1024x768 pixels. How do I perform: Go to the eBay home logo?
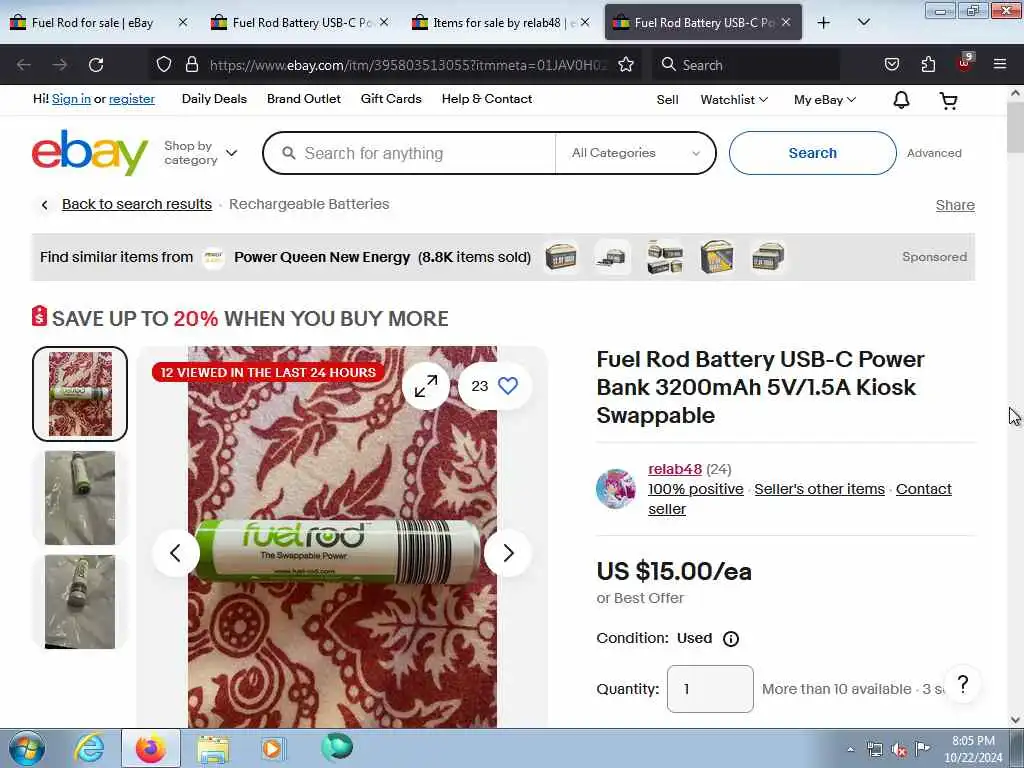tap(90, 153)
